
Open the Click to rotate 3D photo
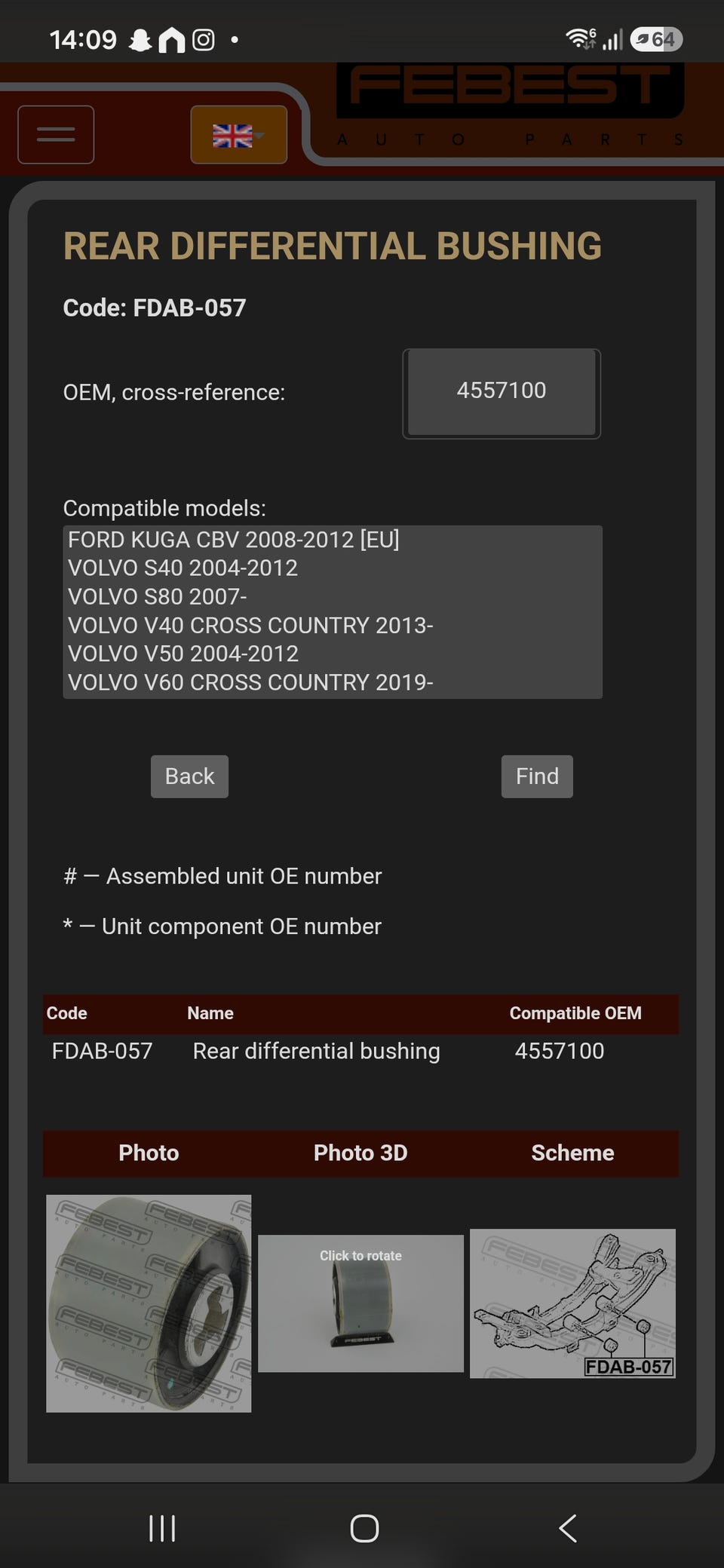pyautogui.click(x=360, y=1303)
